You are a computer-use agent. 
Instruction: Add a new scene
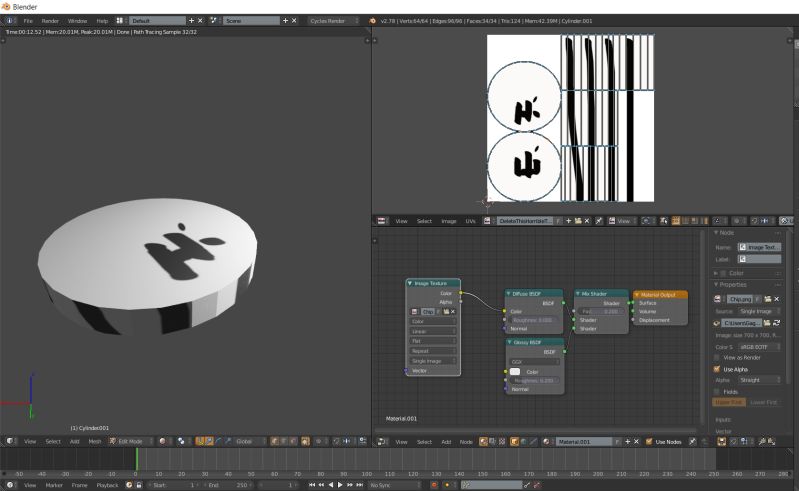[x=285, y=21]
